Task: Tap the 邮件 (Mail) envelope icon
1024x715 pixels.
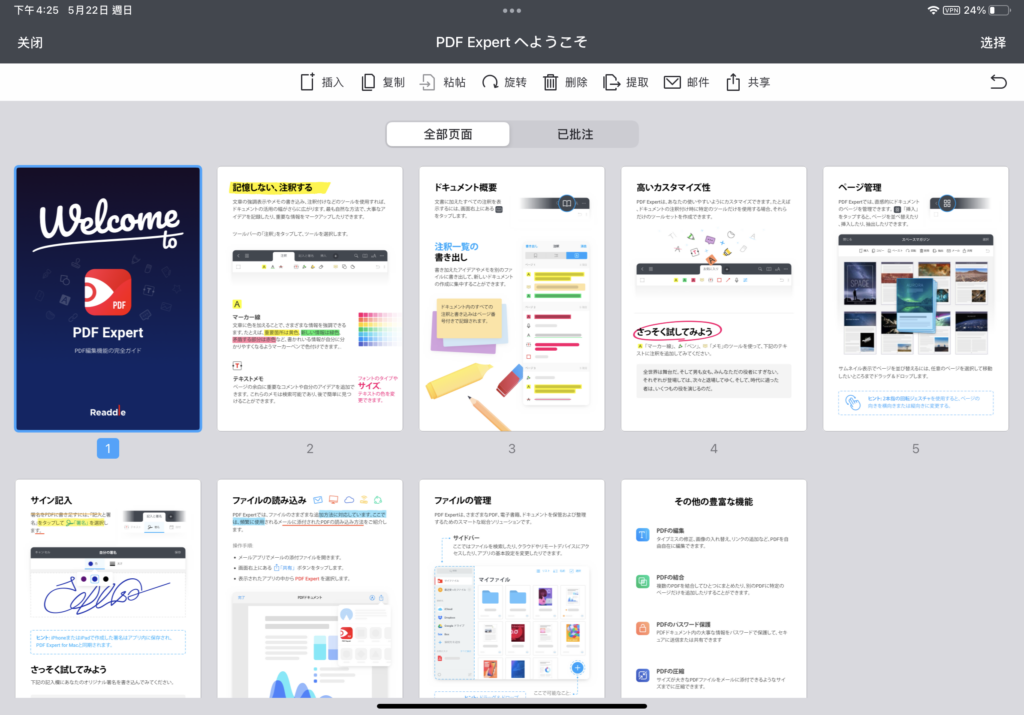Action: (672, 82)
